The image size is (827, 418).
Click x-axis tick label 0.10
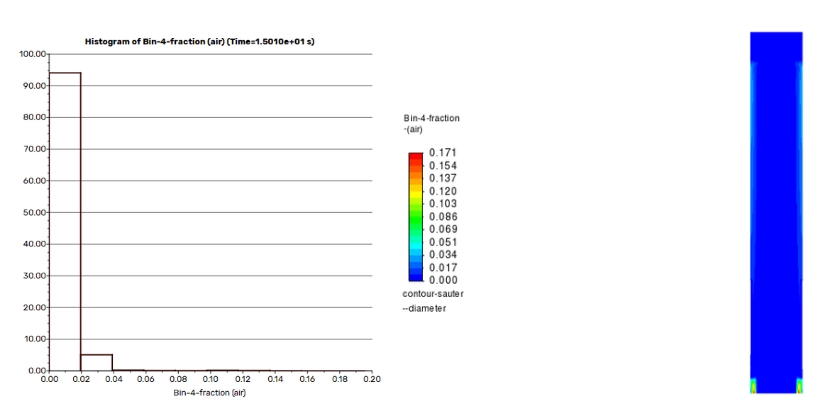(210, 379)
